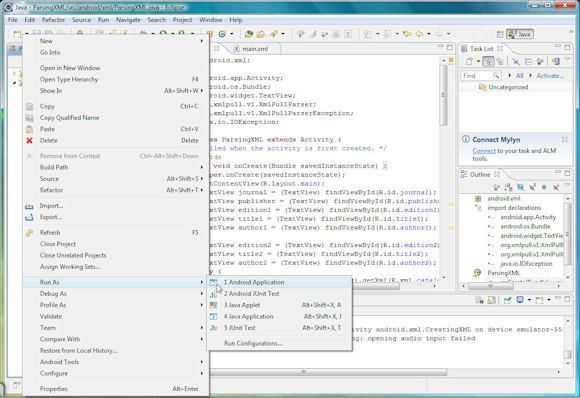
Task: Open Outline view menu triangle
Action: click(567, 185)
